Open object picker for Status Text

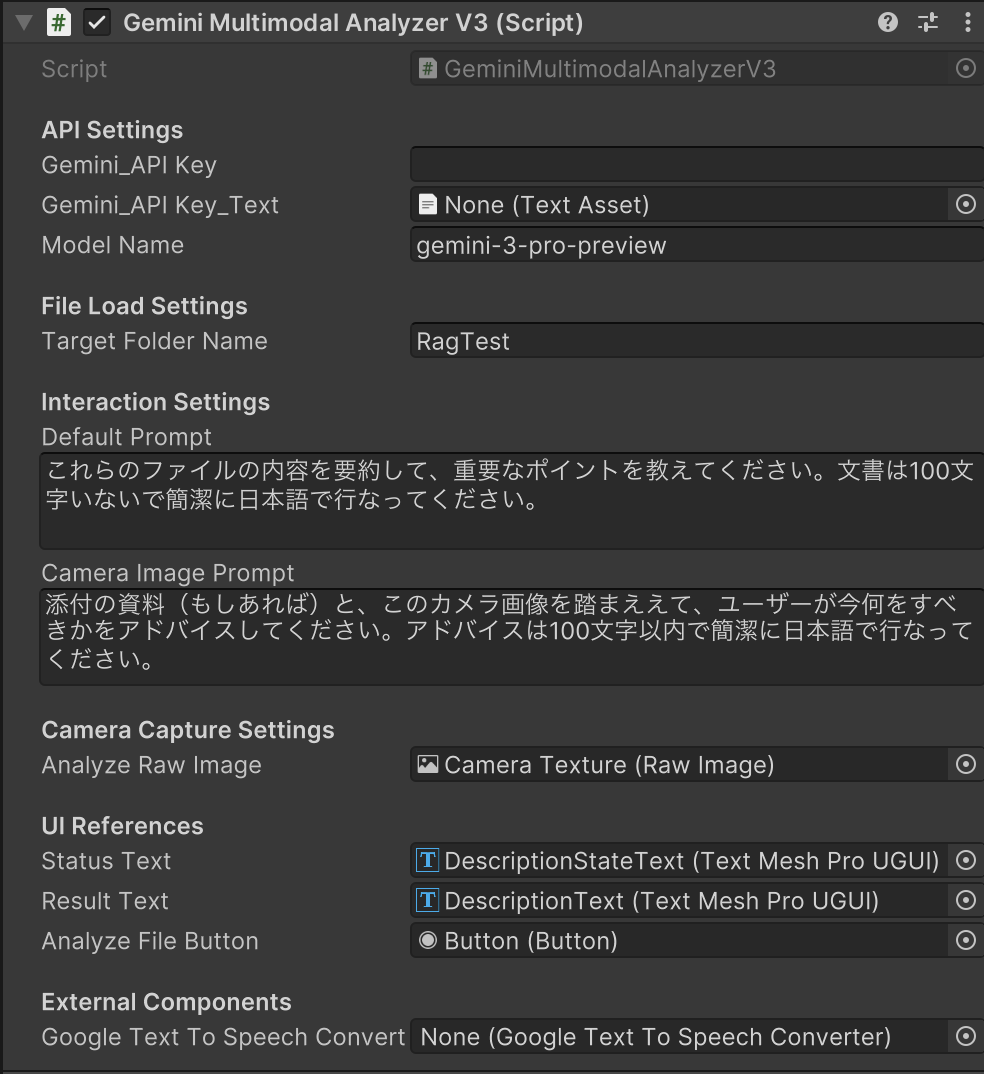(965, 861)
